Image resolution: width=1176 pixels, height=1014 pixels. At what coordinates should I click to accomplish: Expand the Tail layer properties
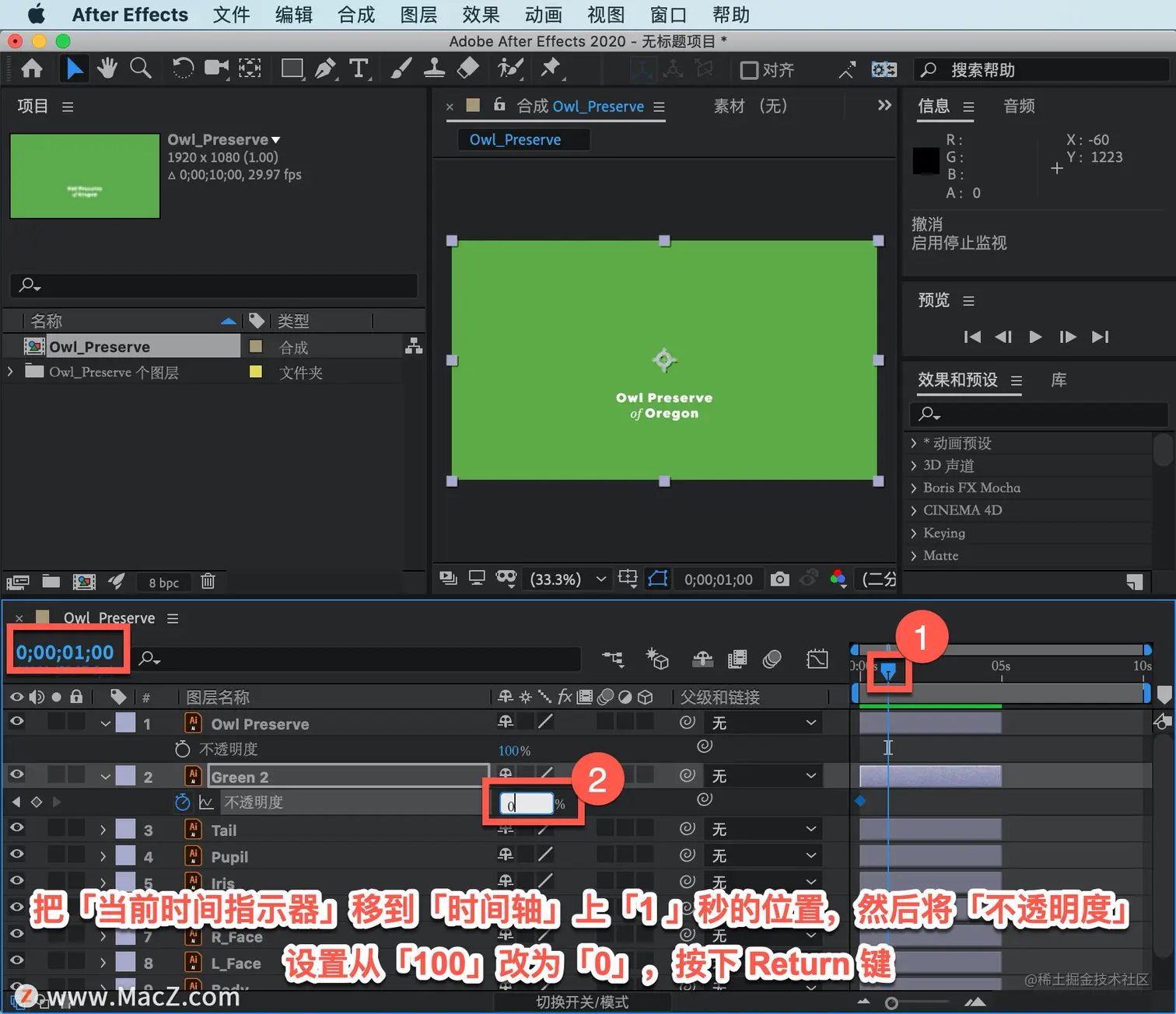(103, 830)
